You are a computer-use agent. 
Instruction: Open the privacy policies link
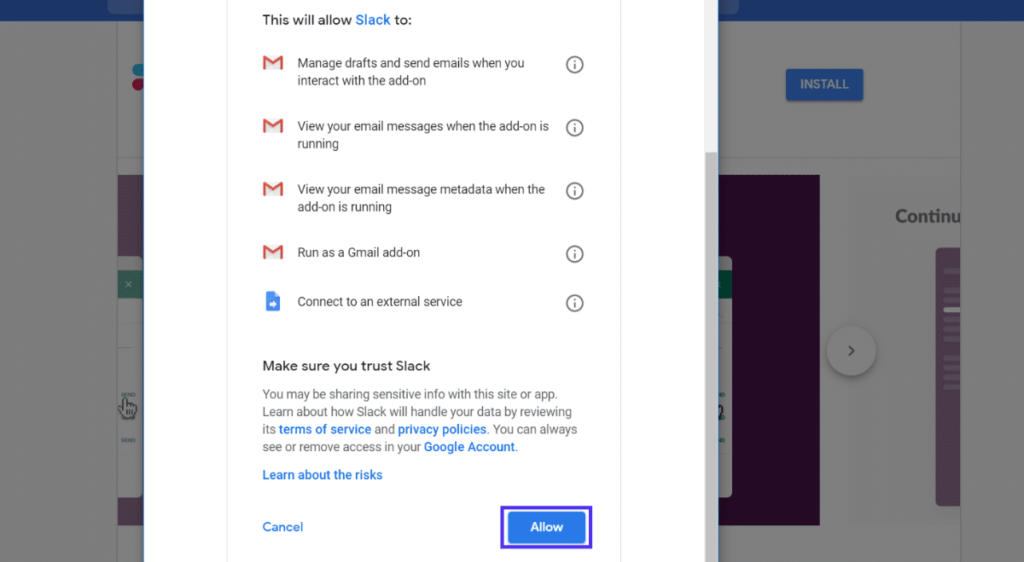[441, 429]
